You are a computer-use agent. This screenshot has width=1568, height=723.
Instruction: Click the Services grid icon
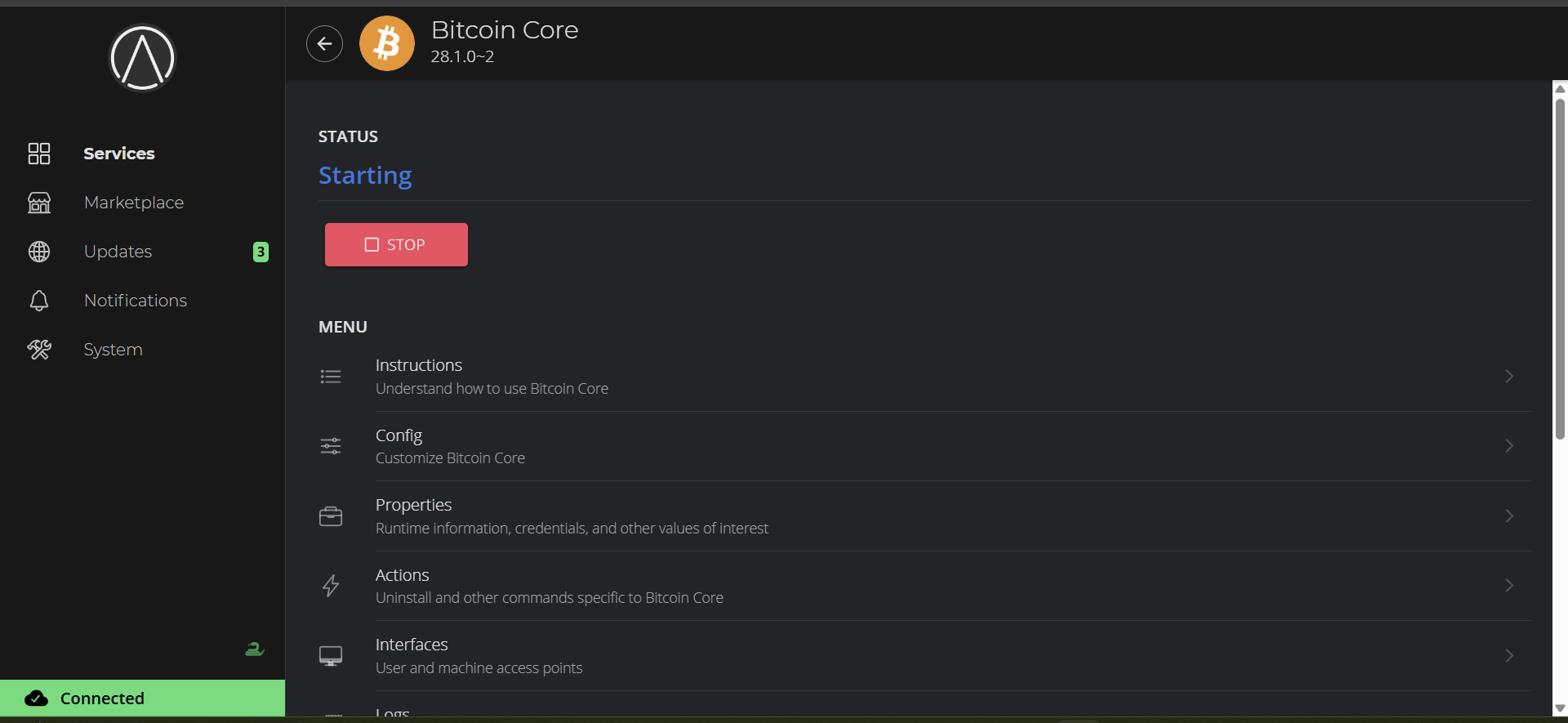39,154
